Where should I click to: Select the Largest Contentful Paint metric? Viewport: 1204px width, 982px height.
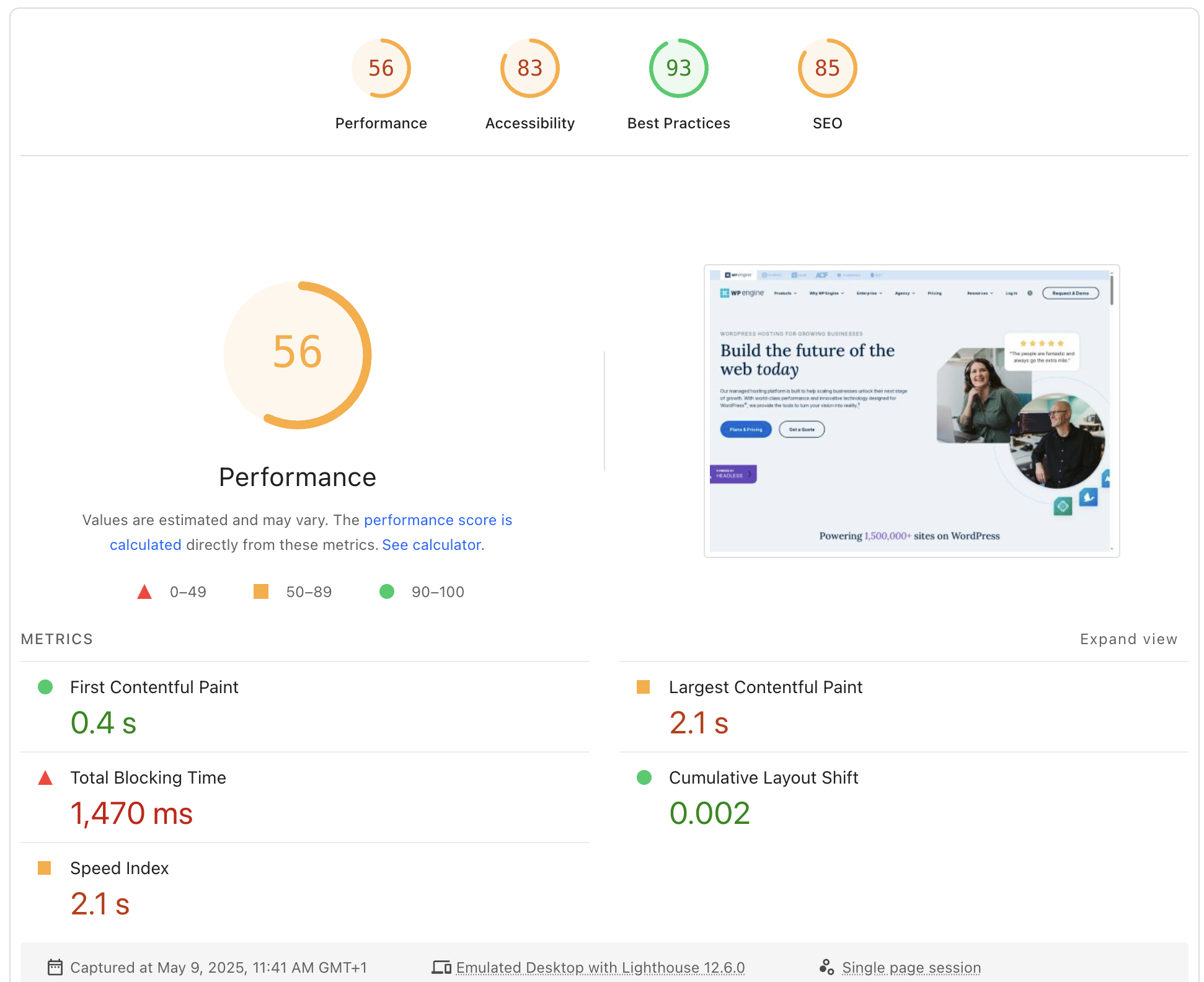(x=904, y=707)
